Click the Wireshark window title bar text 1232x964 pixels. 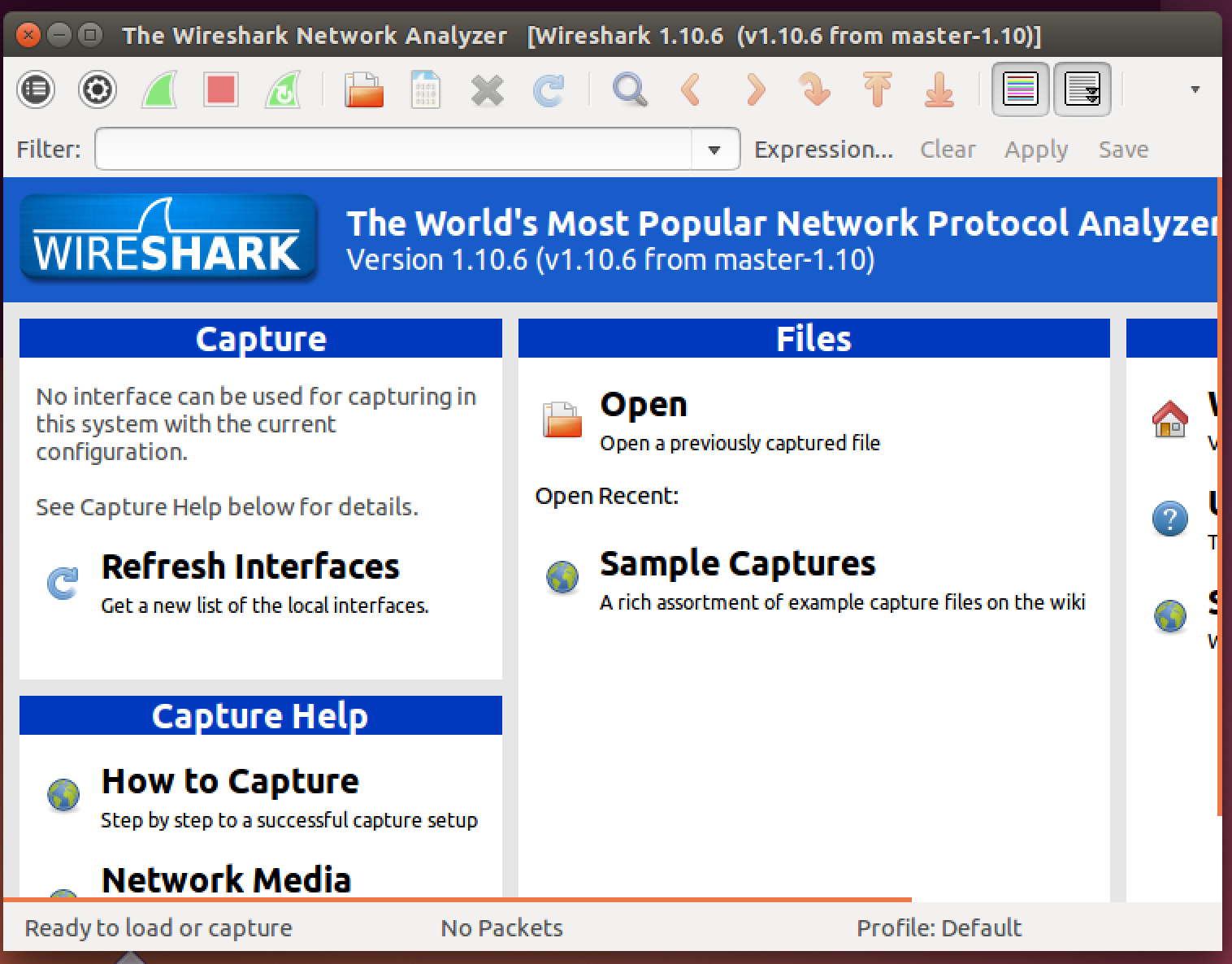[582, 36]
